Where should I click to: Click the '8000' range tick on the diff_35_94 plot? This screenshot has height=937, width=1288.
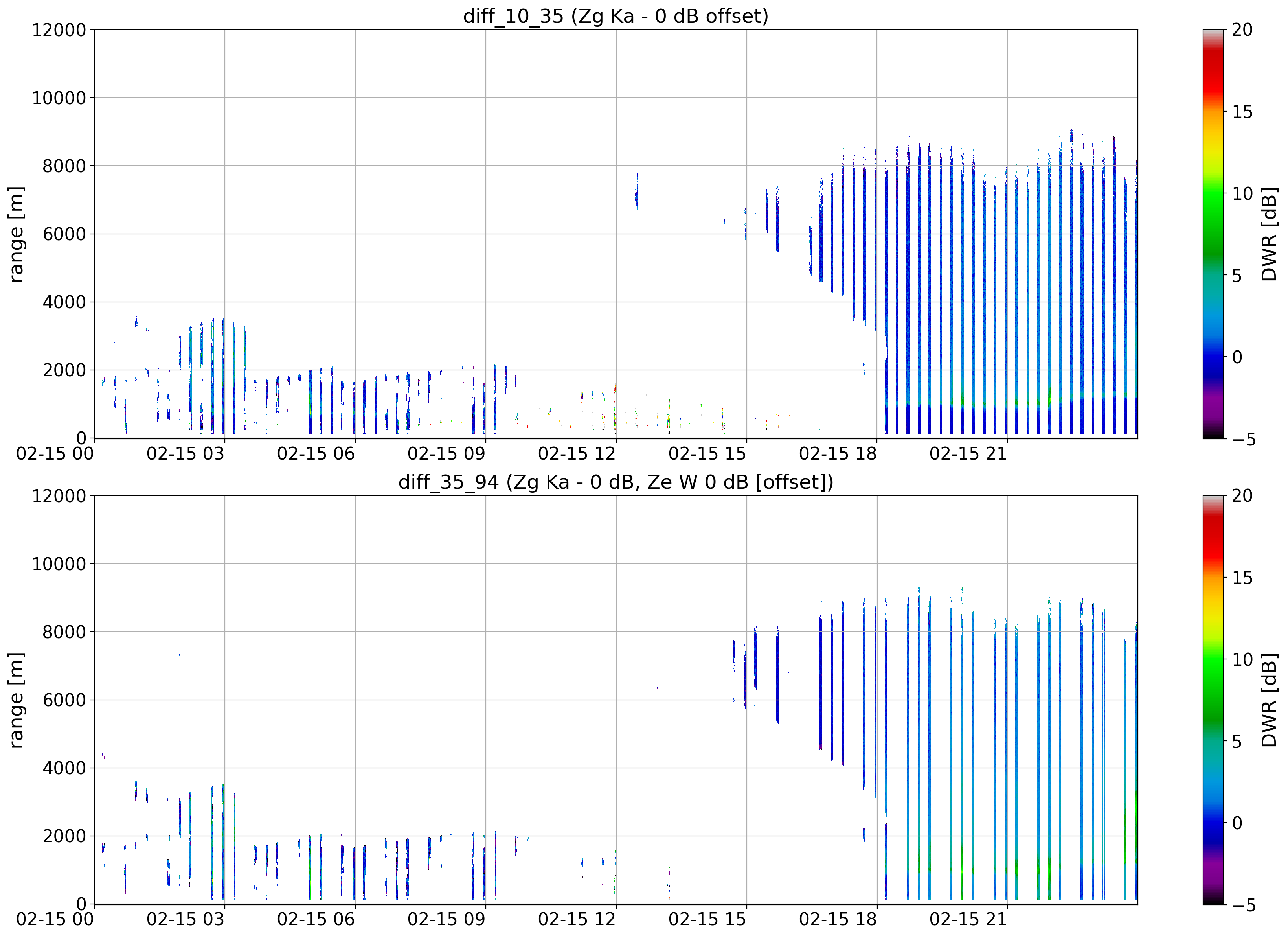point(64,632)
